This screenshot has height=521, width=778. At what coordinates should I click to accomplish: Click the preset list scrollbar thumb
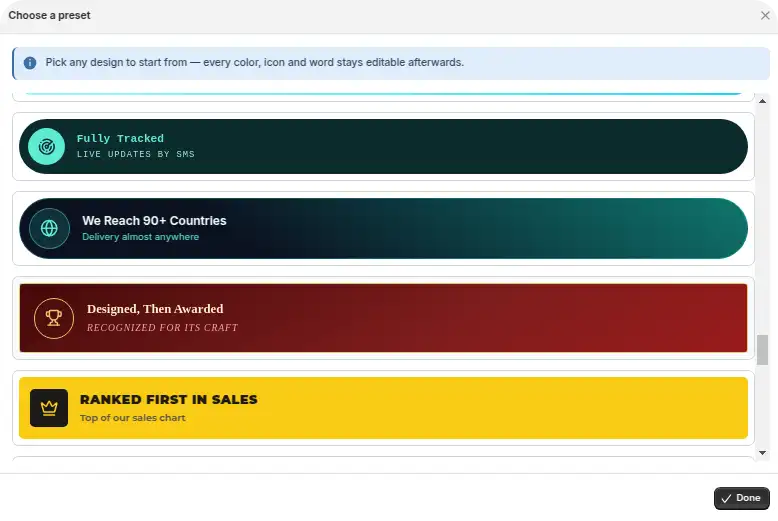[762, 350]
